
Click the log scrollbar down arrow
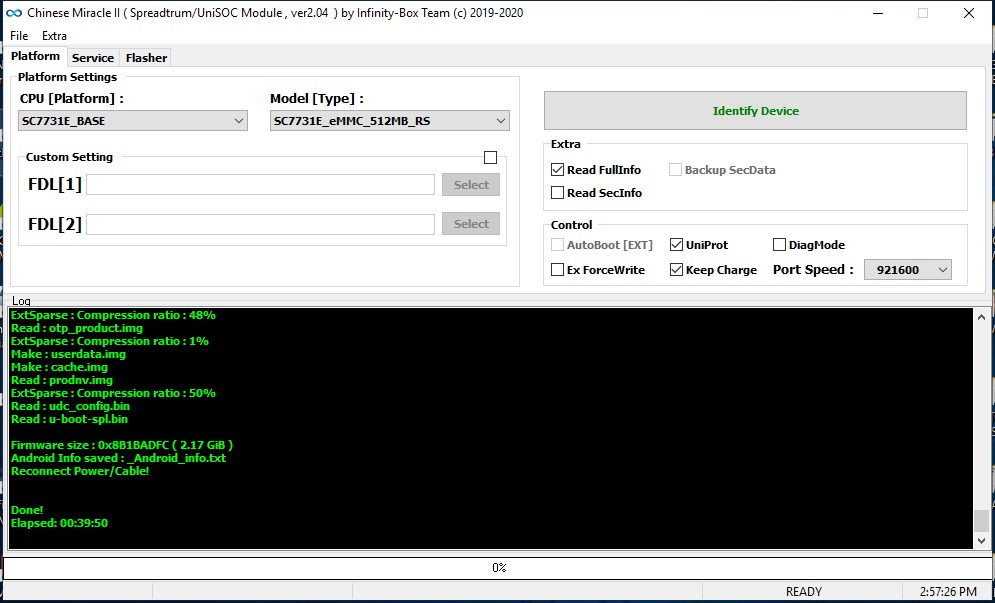click(981, 541)
